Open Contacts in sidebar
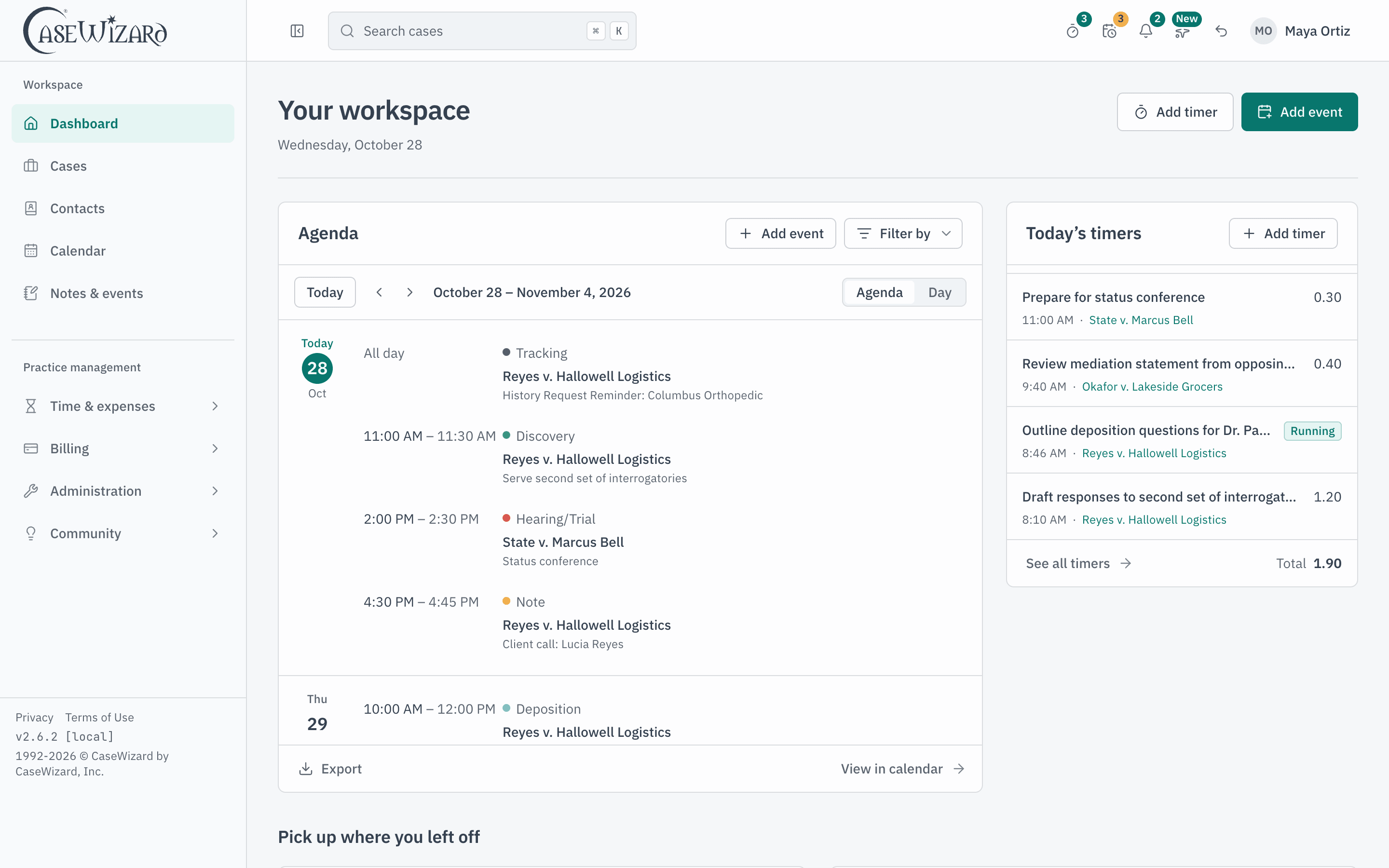Image resolution: width=1389 pixels, height=868 pixels. click(123, 208)
